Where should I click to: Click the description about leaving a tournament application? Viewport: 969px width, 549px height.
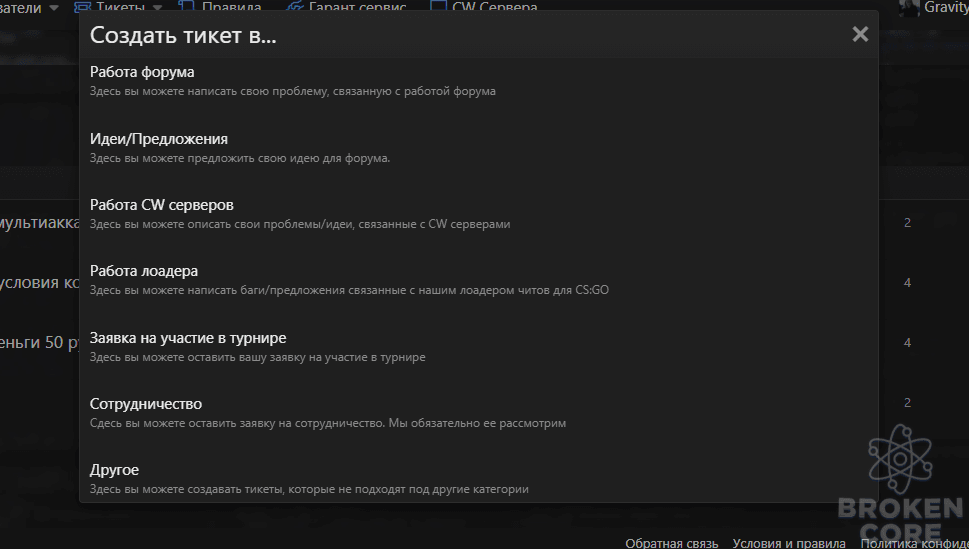click(257, 357)
